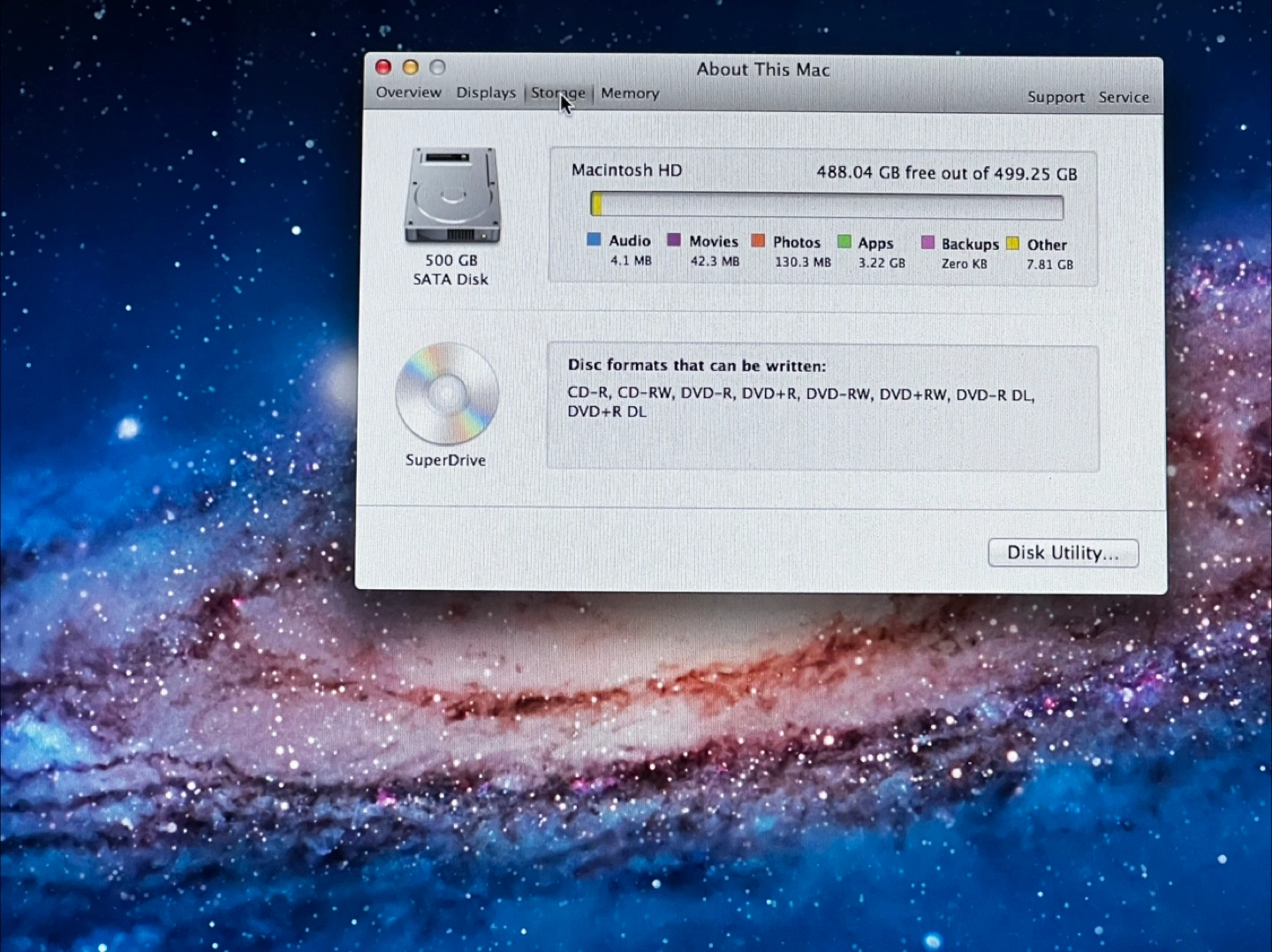Click the red close window button

(383, 67)
